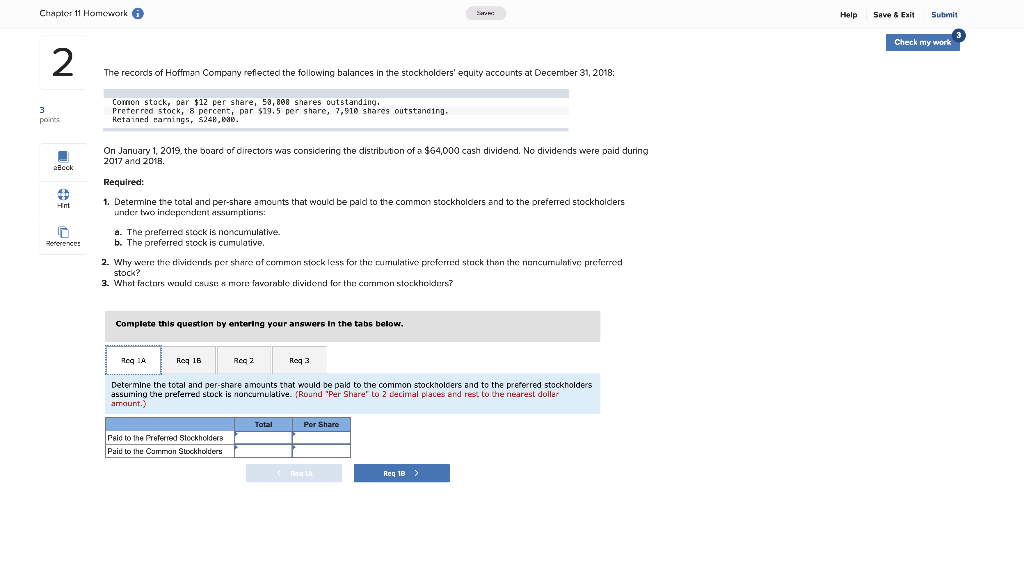
Task: Click 'The preferred stock is noncumulative' line
Action: tap(203, 232)
